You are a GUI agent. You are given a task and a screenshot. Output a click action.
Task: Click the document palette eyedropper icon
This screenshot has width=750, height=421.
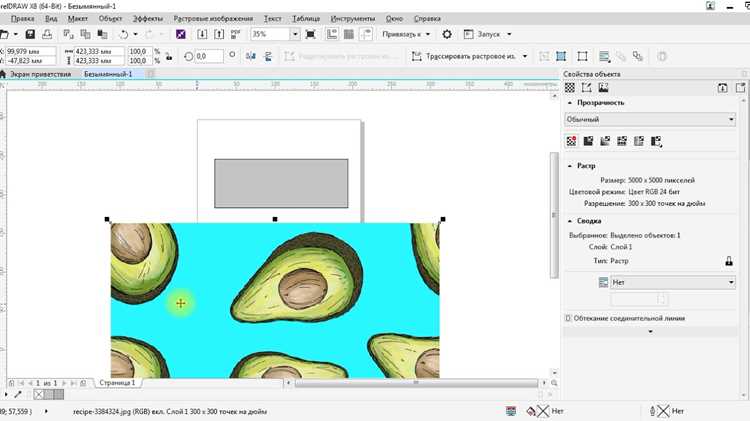[x=18, y=395]
